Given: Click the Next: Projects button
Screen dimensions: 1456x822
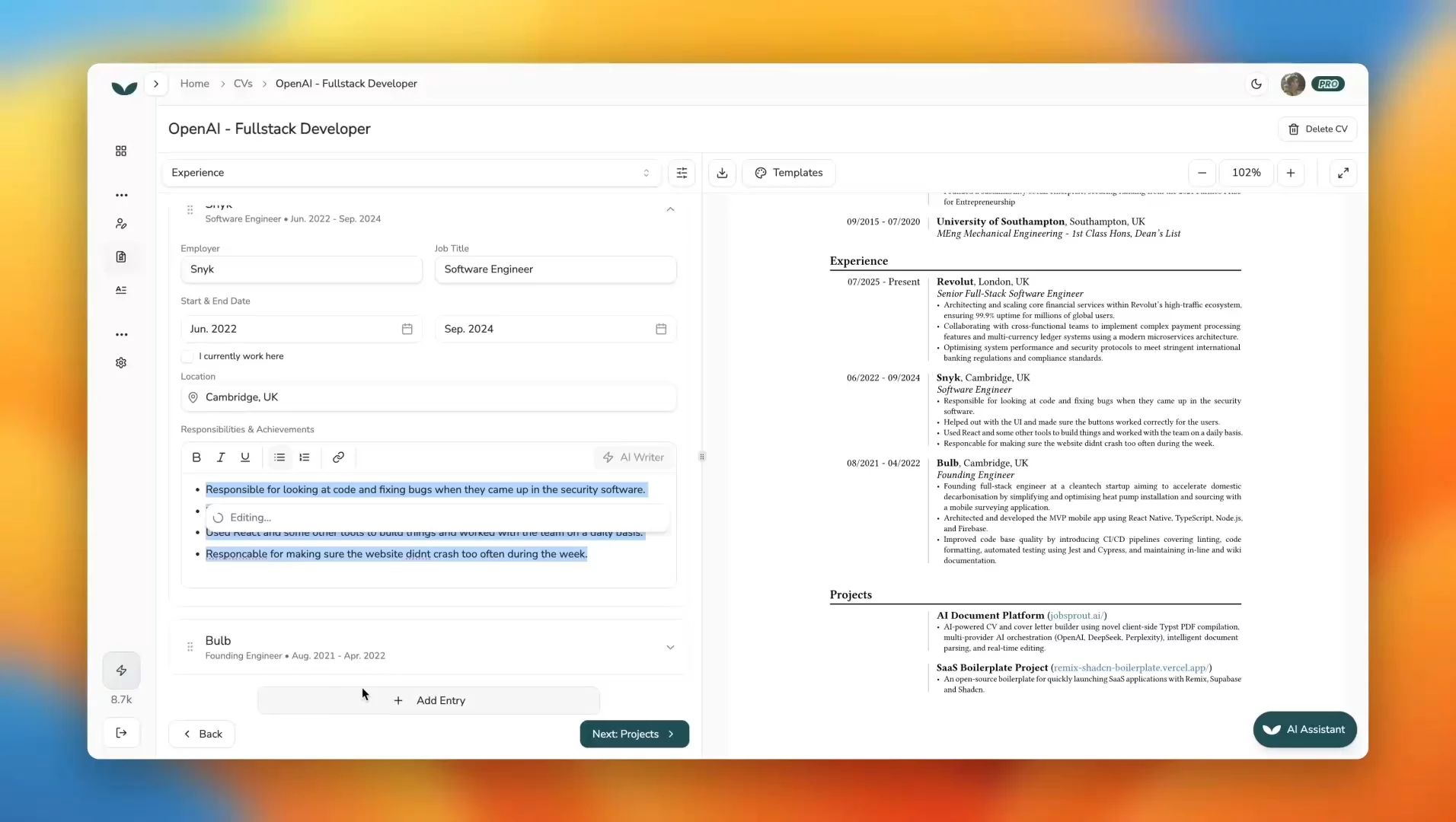Looking at the screenshot, I should (634, 734).
